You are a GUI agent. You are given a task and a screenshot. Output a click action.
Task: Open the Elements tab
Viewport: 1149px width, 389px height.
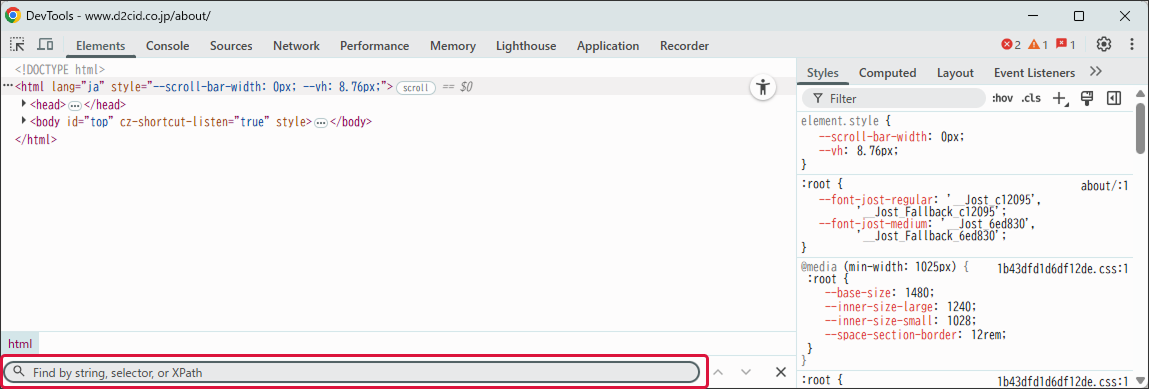click(x=100, y=45)
